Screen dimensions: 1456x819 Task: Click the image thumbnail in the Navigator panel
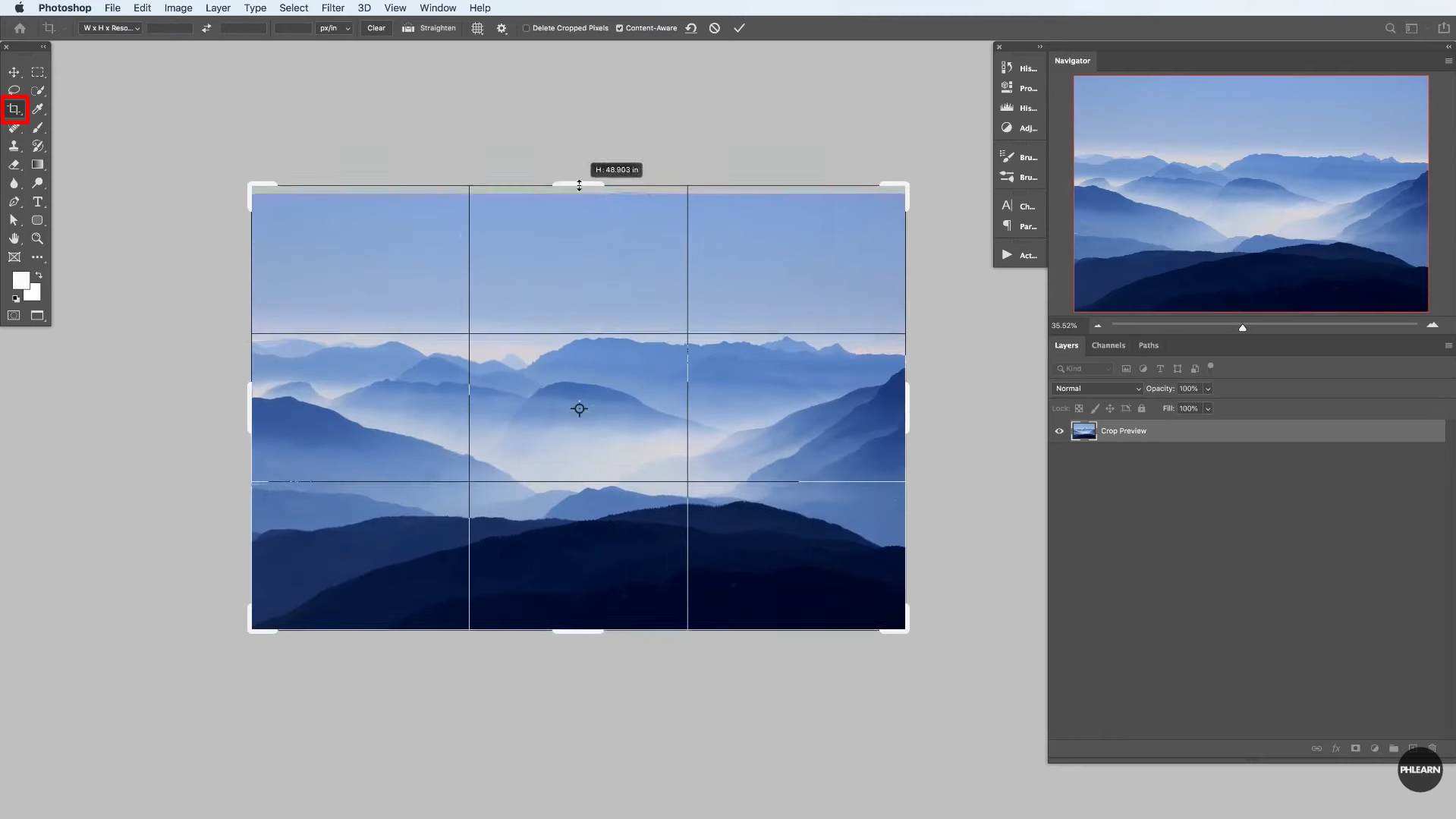[x=1250, y=194]
